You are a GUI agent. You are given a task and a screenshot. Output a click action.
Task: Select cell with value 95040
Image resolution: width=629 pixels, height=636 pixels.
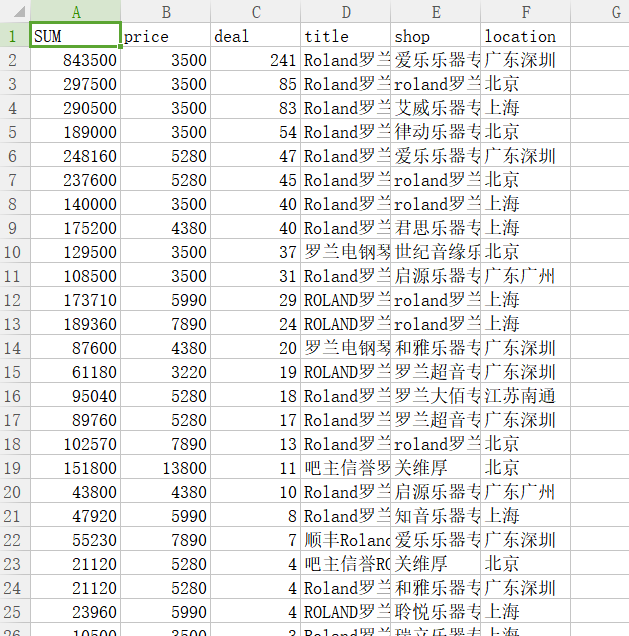pyautogui.click(x=75, y=396)
